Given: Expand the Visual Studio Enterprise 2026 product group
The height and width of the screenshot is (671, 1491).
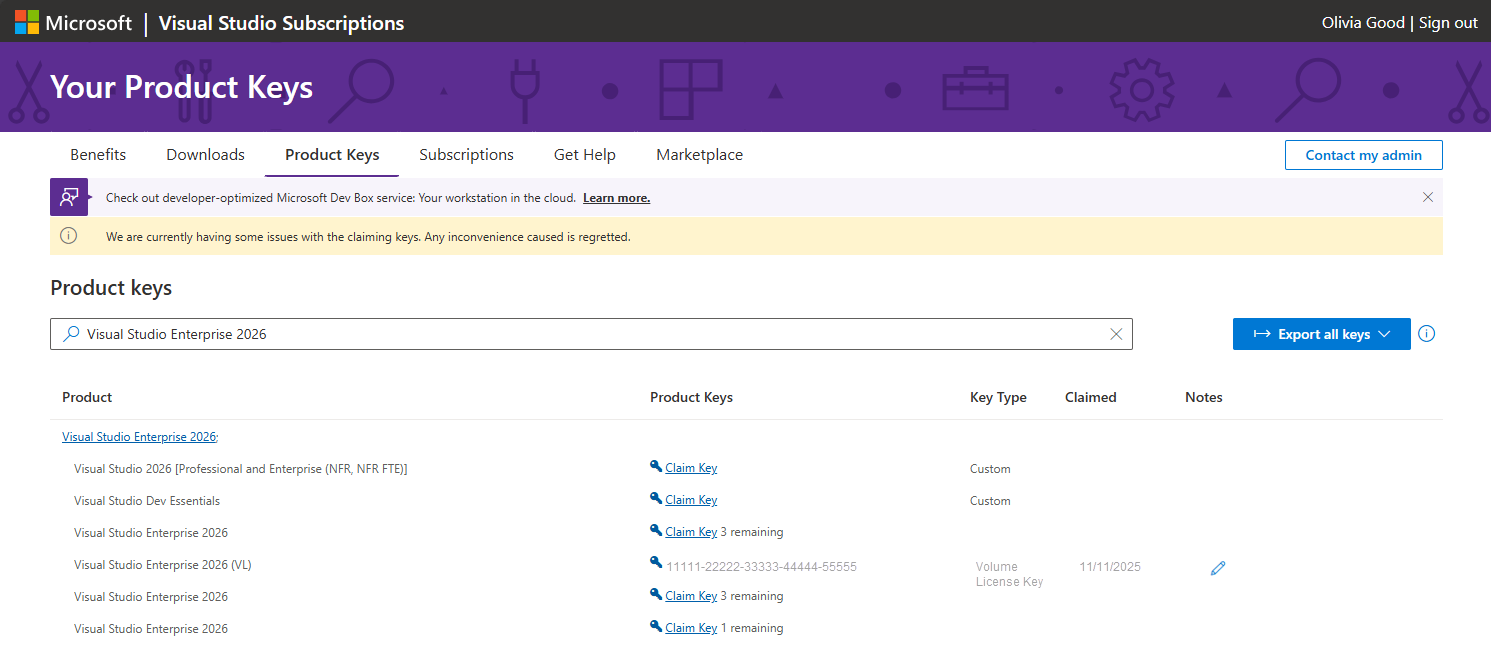Looking at the screenshot, I should [x=138, y=436].
